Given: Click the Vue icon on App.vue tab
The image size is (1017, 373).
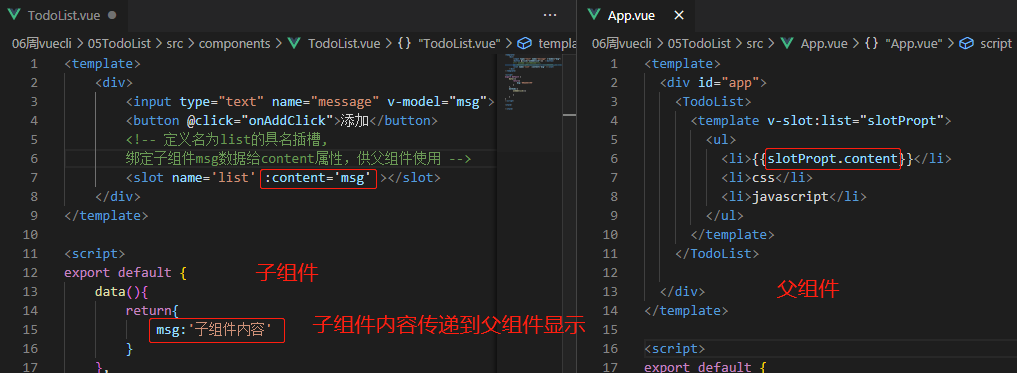Looking at the screenshot, I should pyautogui.click(x=593, y=15).
